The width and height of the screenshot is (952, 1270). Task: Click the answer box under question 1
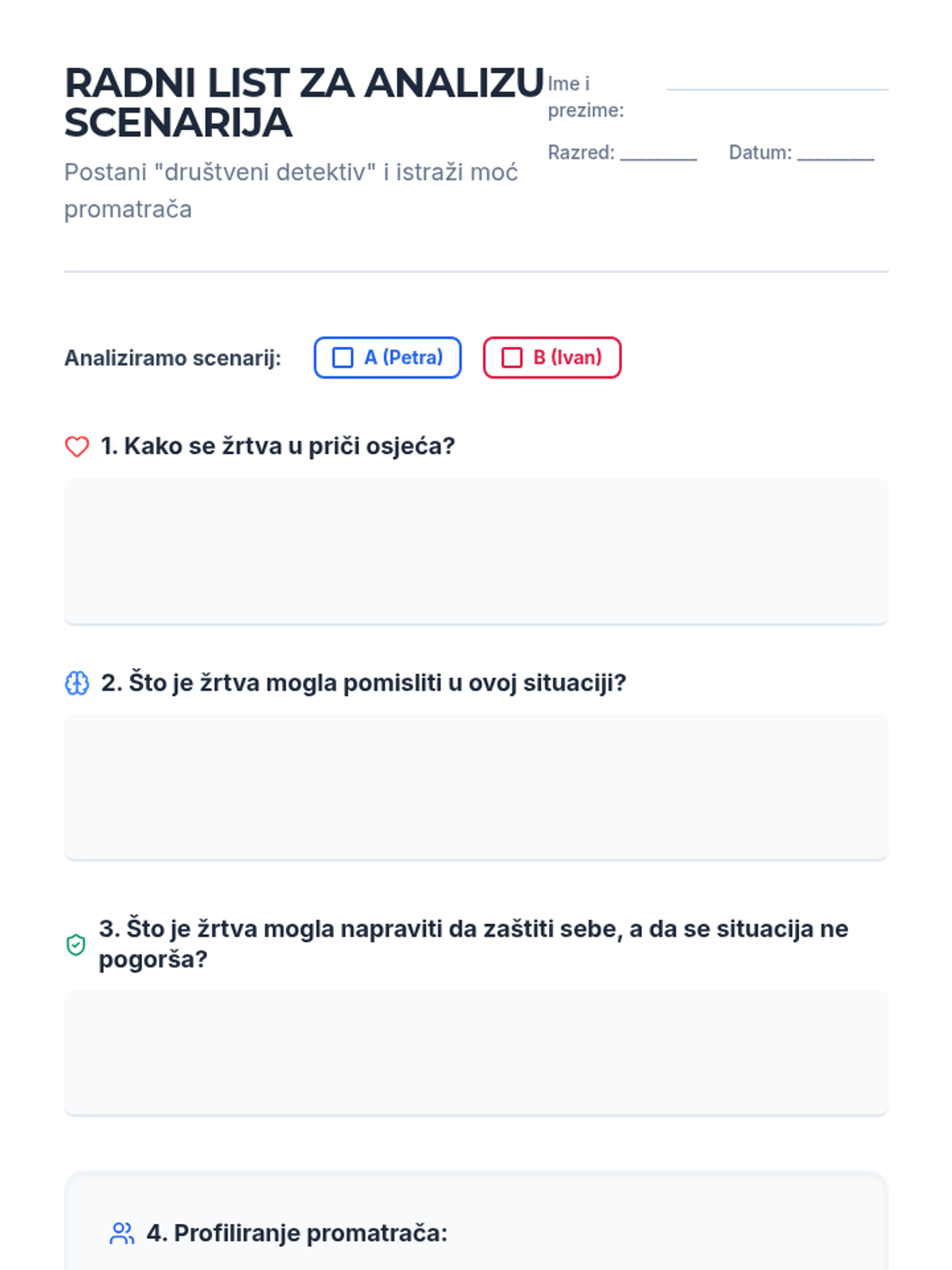click(476, 552)
